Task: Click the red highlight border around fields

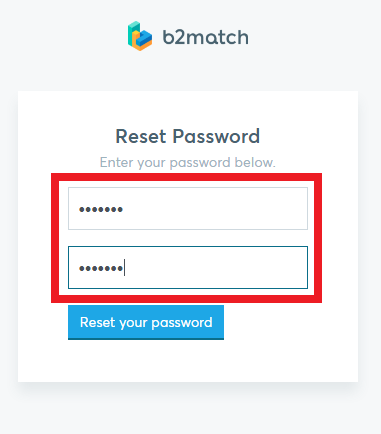Action: (x=186, y=177)
